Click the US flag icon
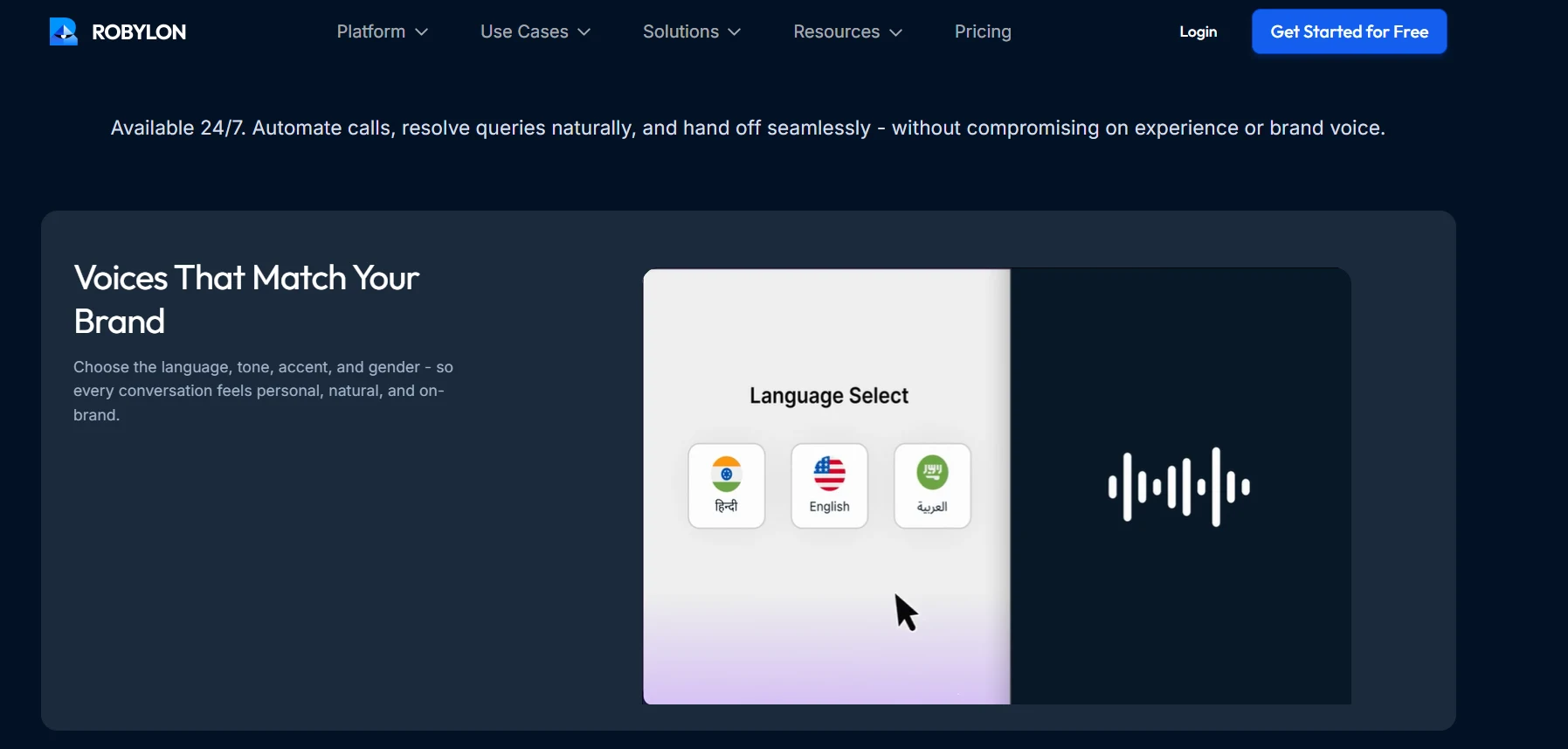The width and height of the screenshot is (1568, 749). pos(830,474)
